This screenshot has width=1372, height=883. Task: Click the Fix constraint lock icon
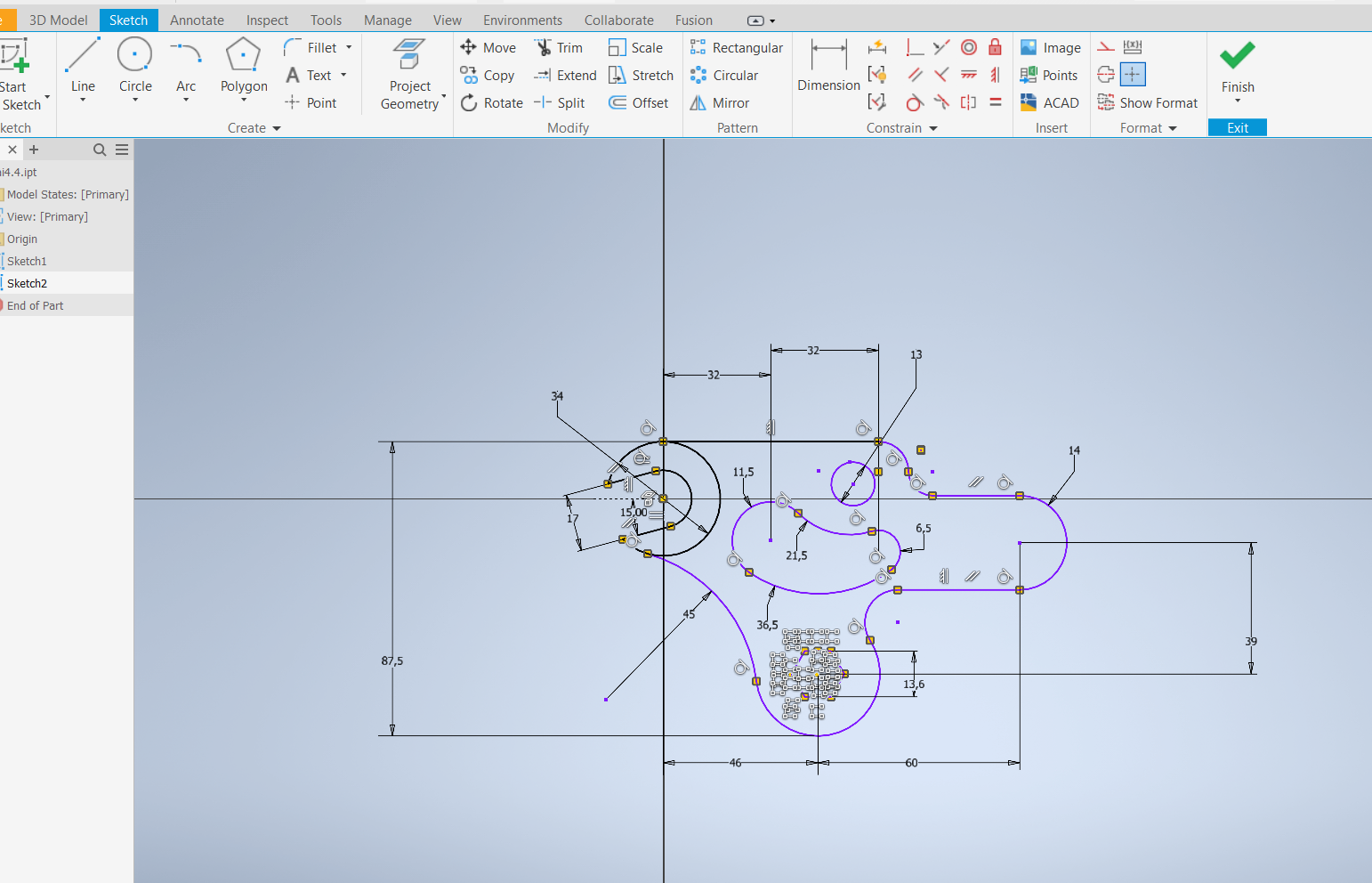(x=996, y=47)
